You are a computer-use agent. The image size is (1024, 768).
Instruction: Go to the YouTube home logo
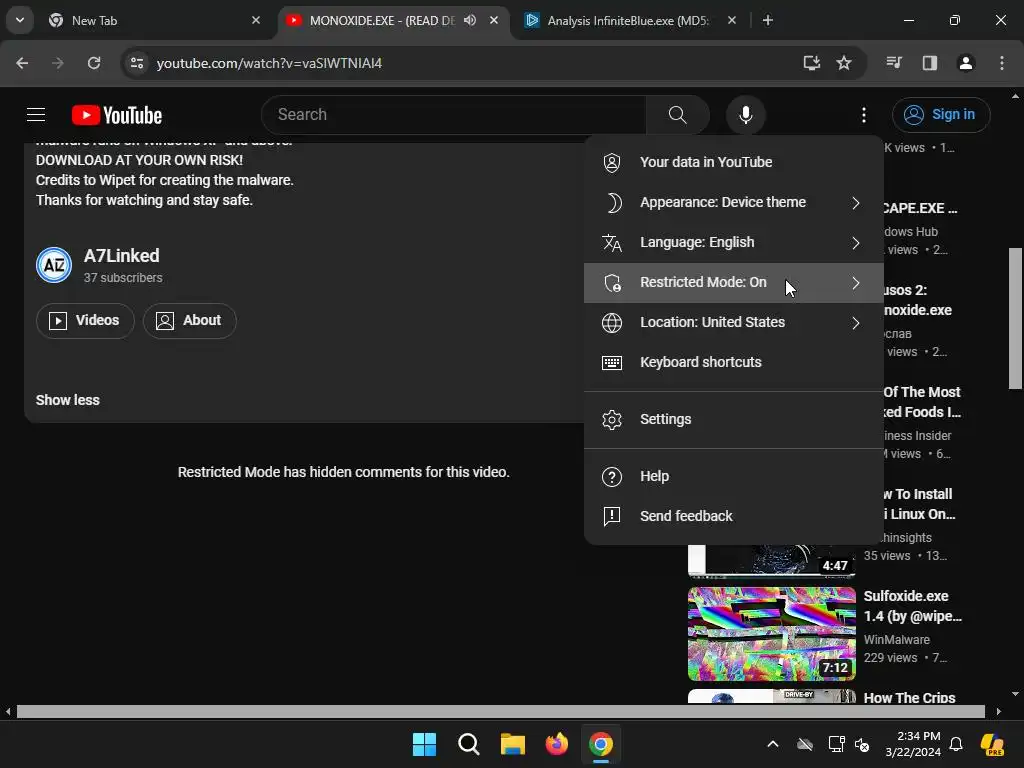(117, 115)
